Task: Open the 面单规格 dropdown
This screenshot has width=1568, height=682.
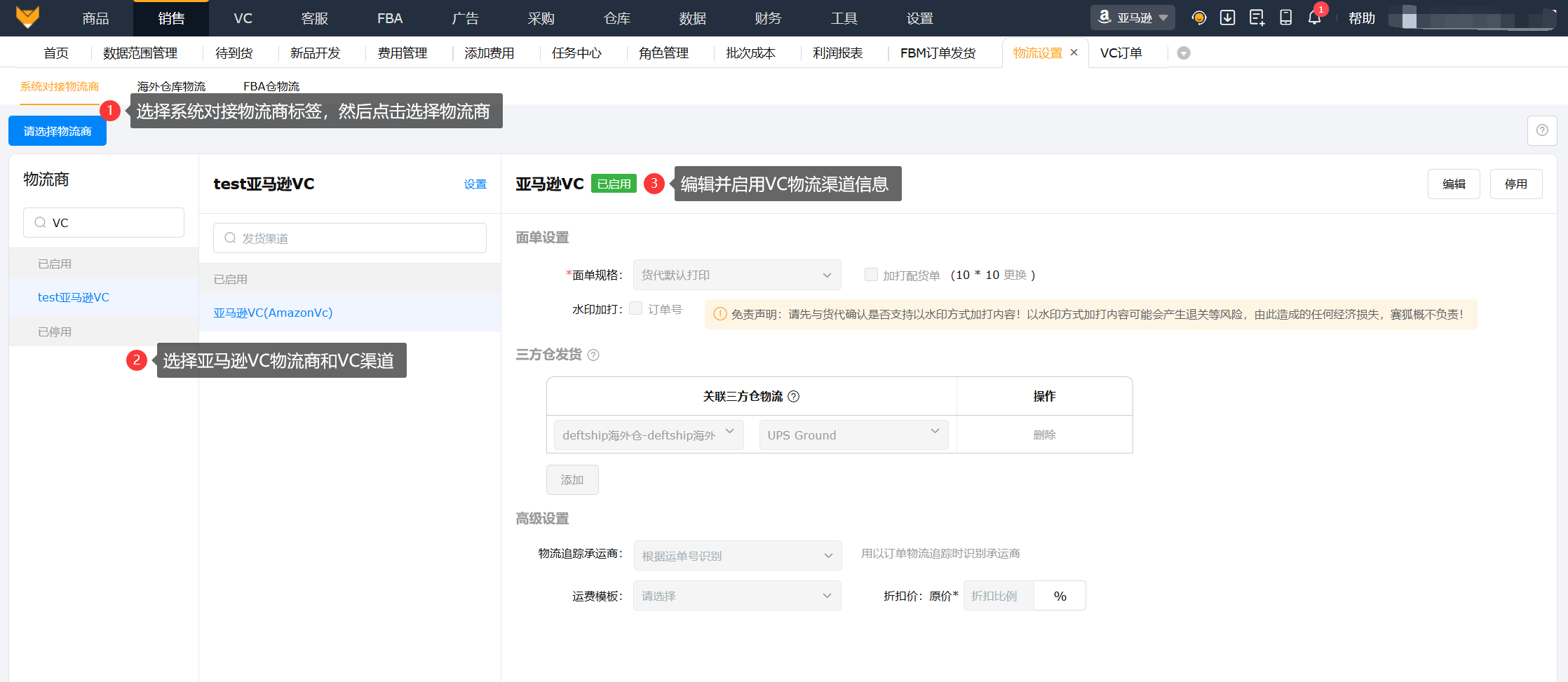Action: pos(736,275)
